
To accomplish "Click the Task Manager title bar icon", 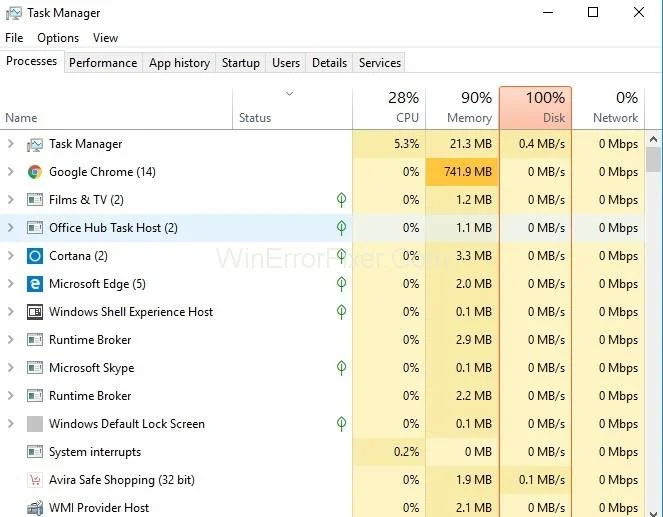I will tap(13, 13).
